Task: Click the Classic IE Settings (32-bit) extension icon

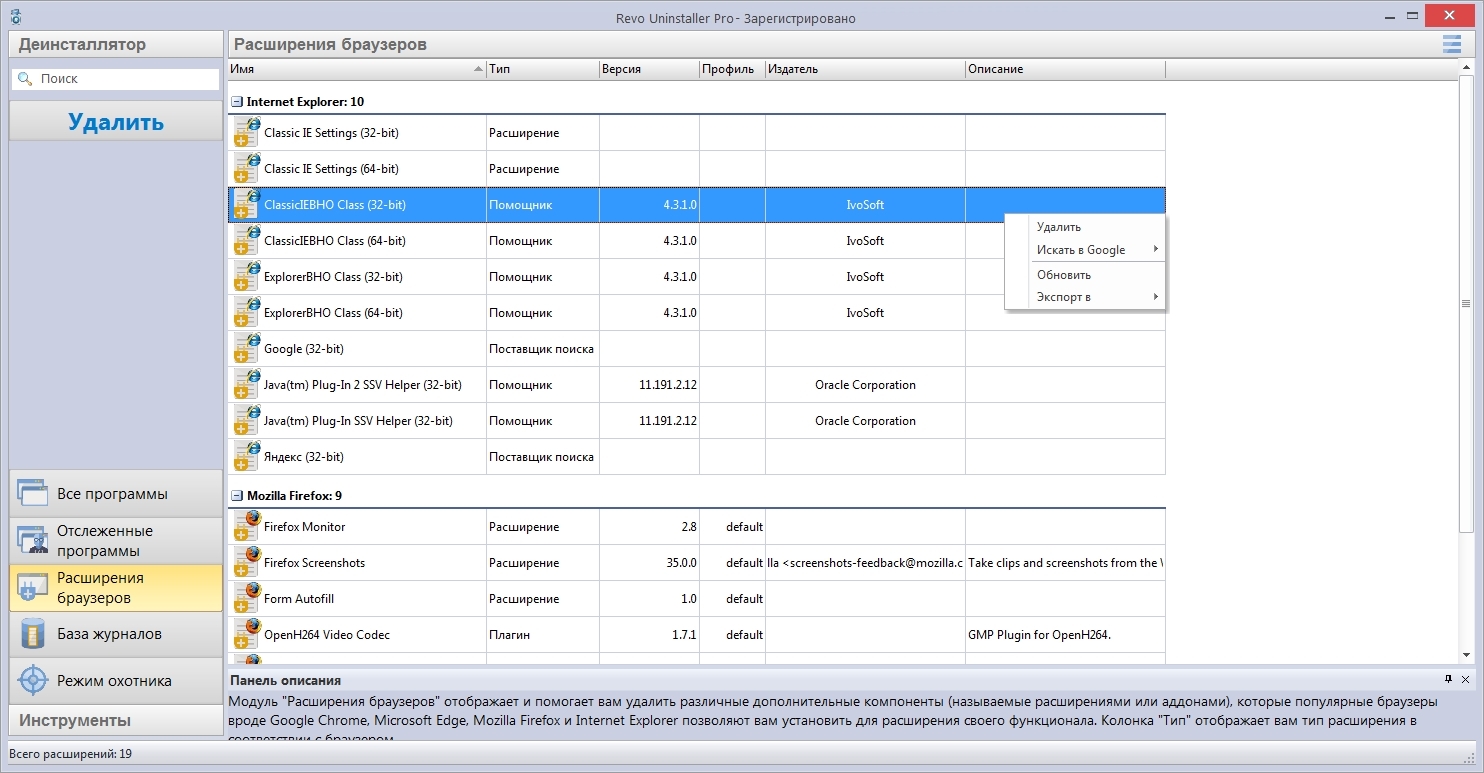Action: tap(246, 132)
